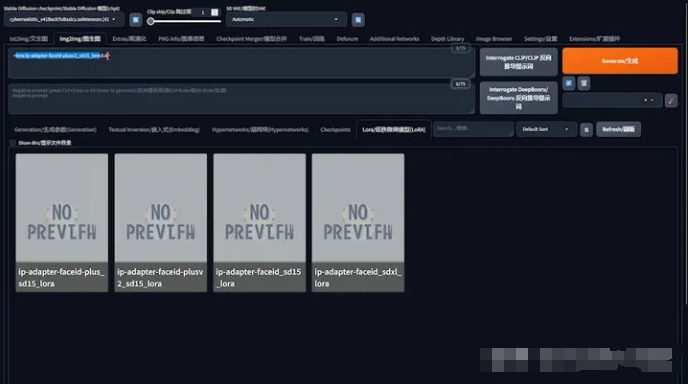Screen dimensions: 688x384
Task: Refresh the checkpoint list with the blue icon
Action: pos(136,20)
